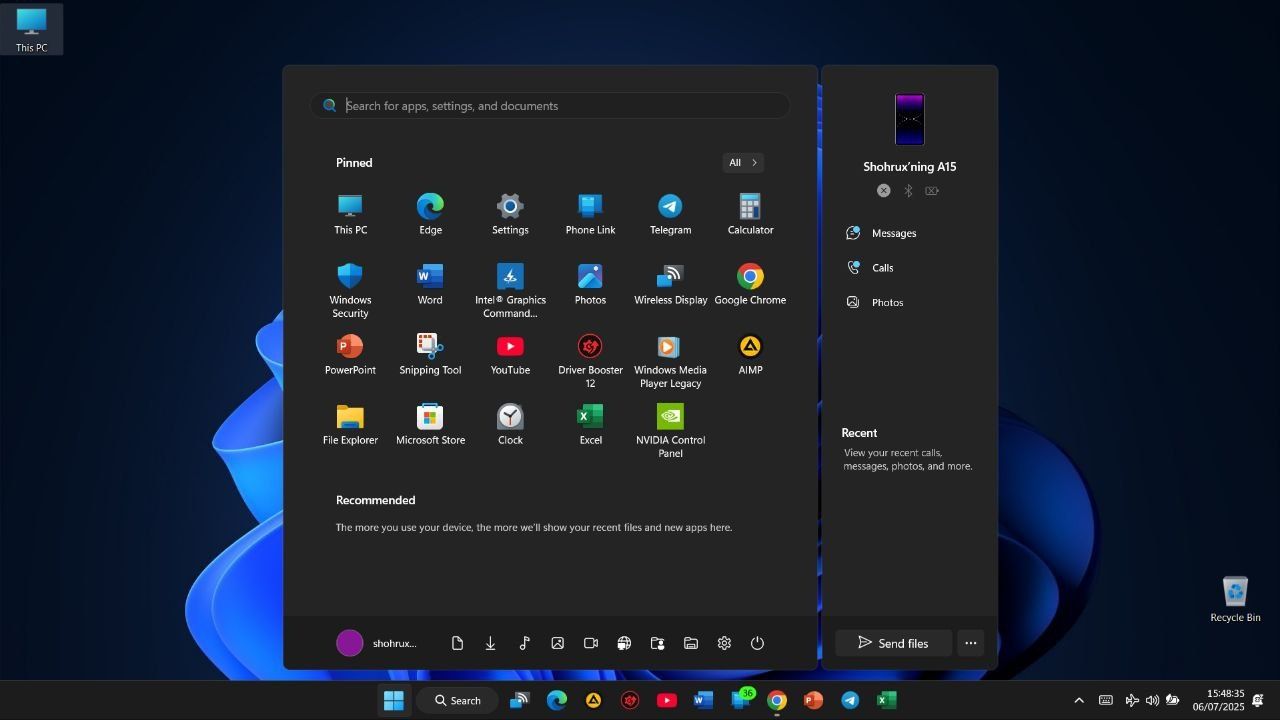This screenshot has width=1280, height=720.
Task: Open the Snipping Tool pinned app
Action: (430, 355)
